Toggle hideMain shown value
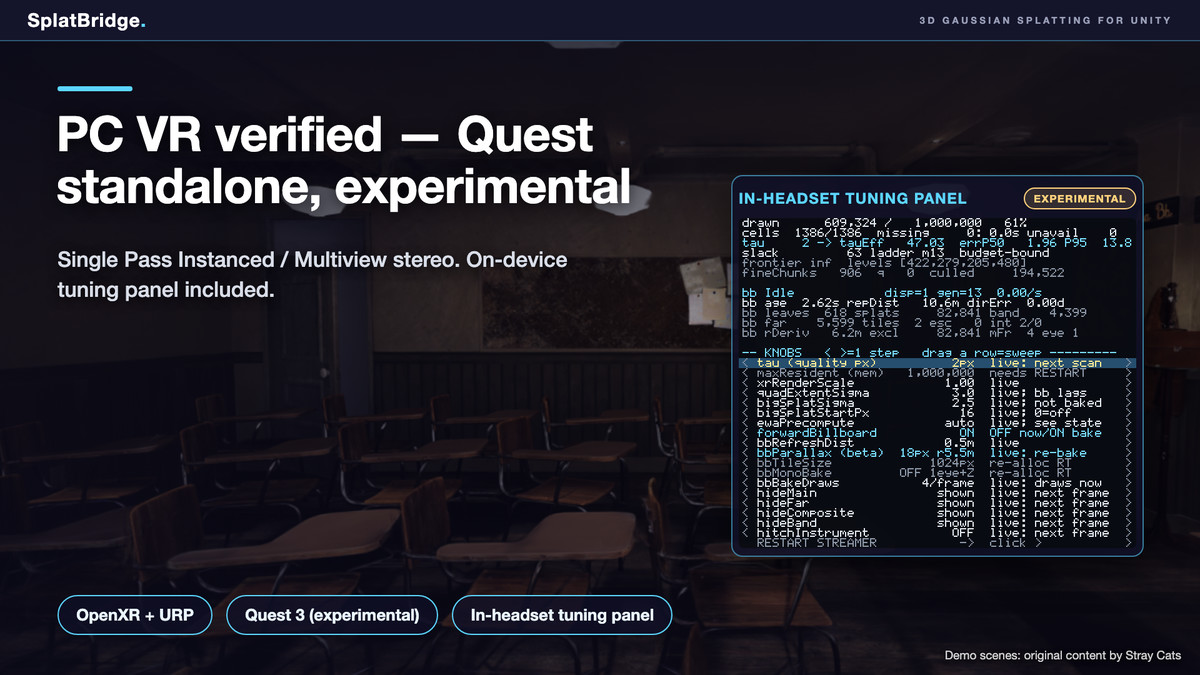The image size is (1200, 675). (x=955, y=493)
